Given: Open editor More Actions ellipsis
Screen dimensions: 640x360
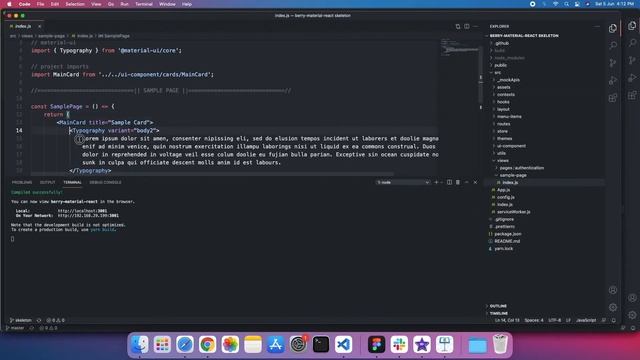Looking at the screenshot, I should (476, 26).
